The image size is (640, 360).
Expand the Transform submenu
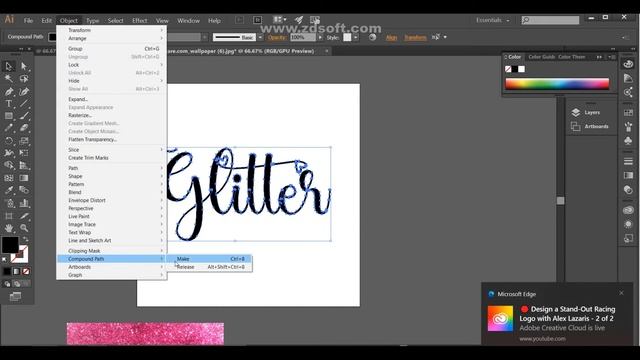click(x=111, y=30)
